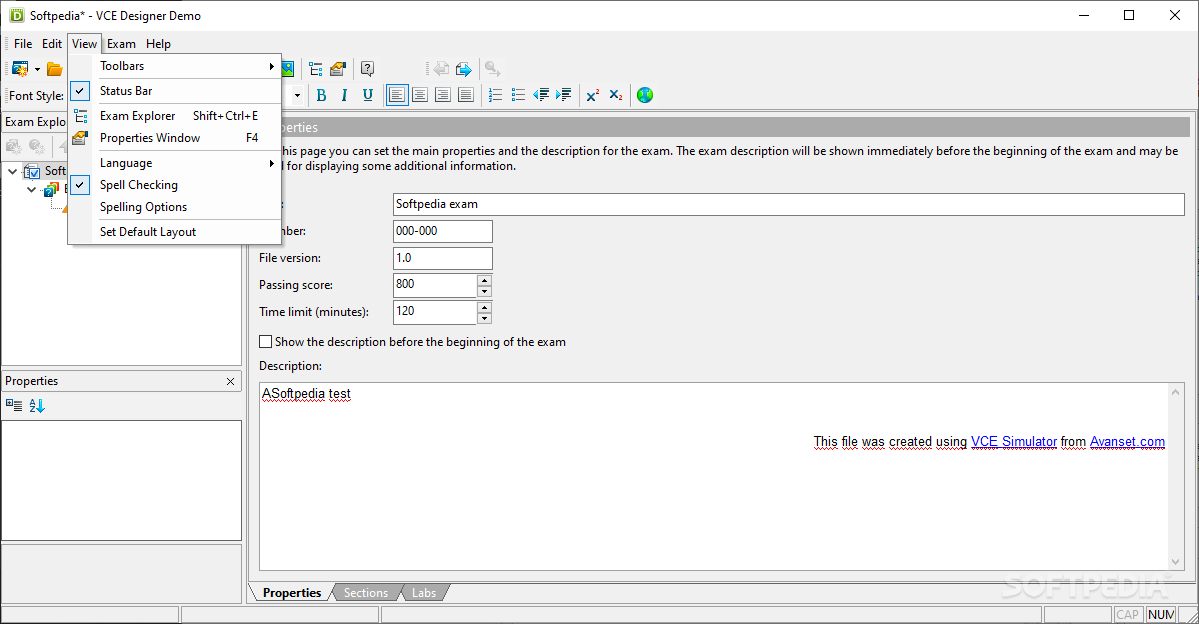Close the Properties panel
The width and height of the screenshot is (1199, 624).
[230, 381]
